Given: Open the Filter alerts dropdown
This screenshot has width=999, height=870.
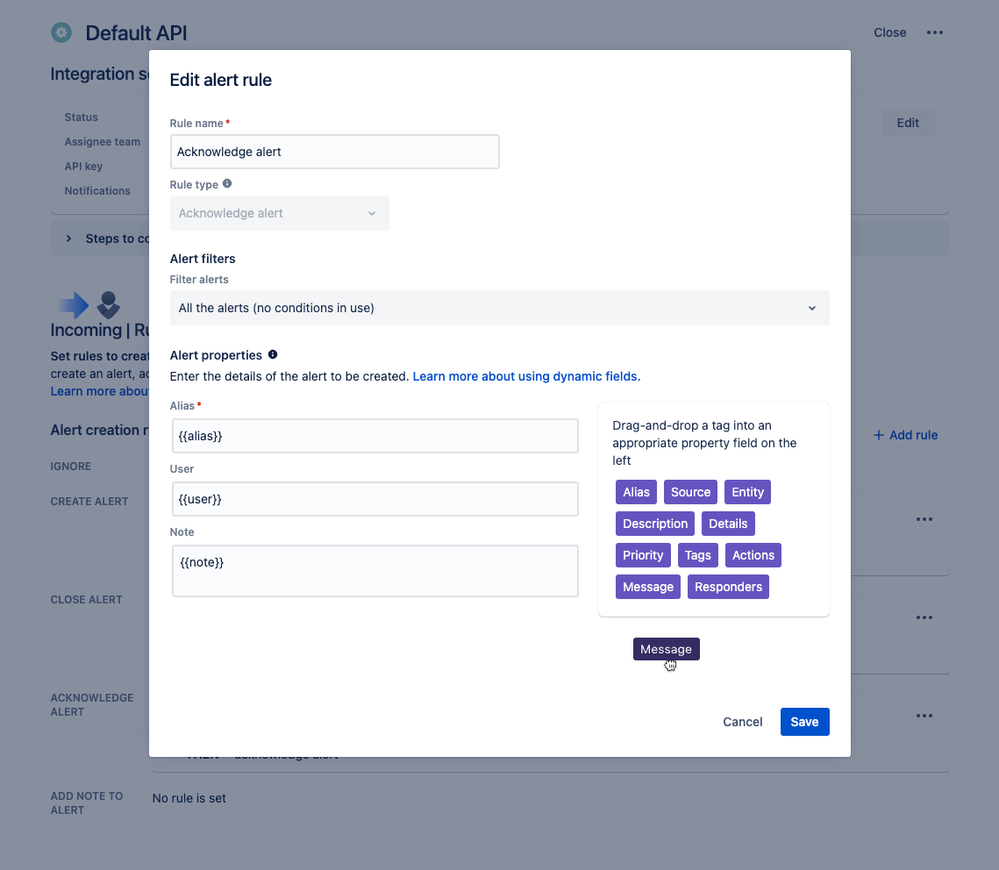Looking at the screenshot, I should coord(500,308).
